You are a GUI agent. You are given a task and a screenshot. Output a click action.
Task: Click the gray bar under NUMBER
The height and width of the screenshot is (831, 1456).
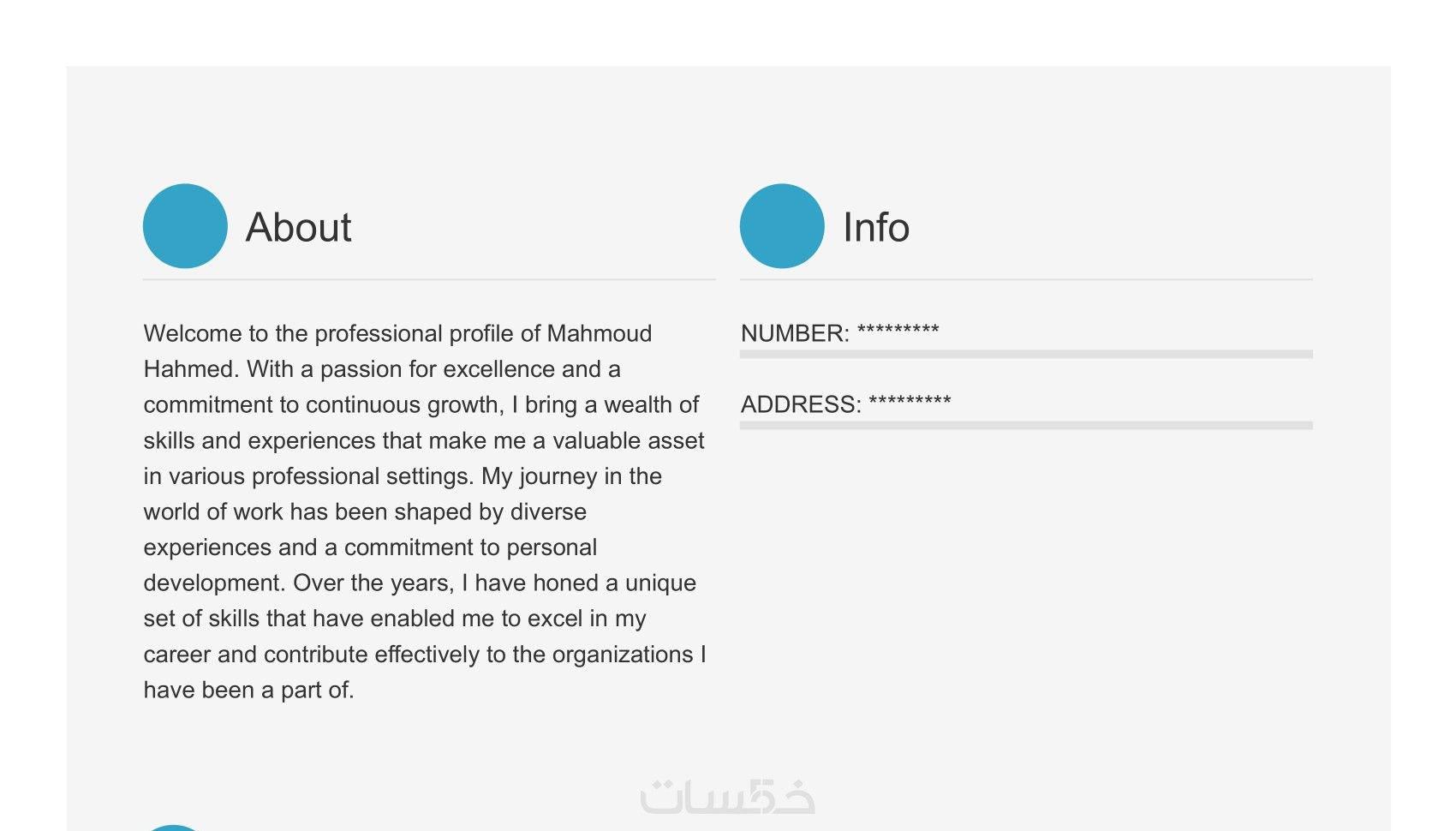[x=1026, y=354]
